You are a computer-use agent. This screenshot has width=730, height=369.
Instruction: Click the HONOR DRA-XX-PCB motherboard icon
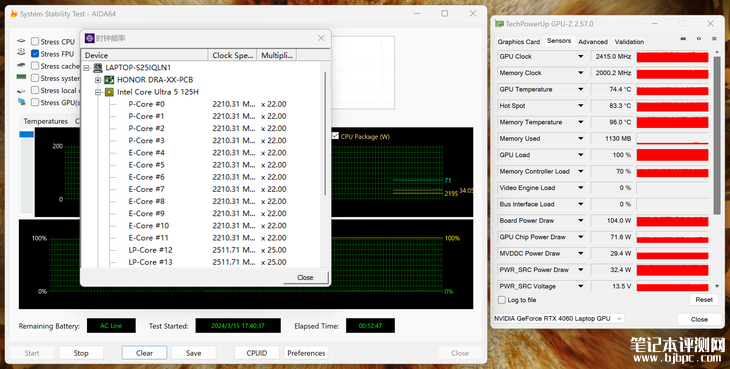pos(109,80)
